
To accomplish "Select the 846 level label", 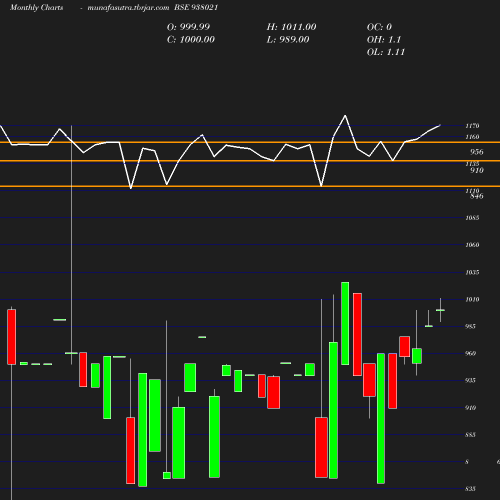I will click(477, 196).
